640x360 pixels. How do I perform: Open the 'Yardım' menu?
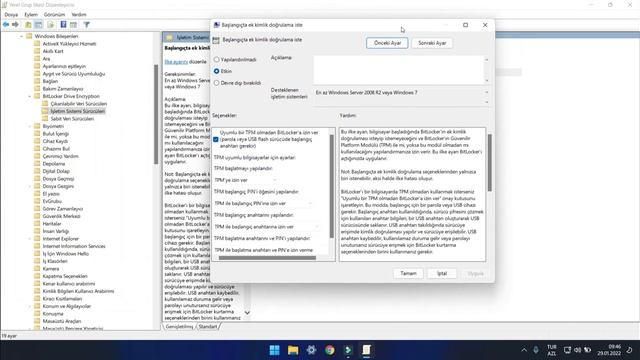[x=79, y=15]
